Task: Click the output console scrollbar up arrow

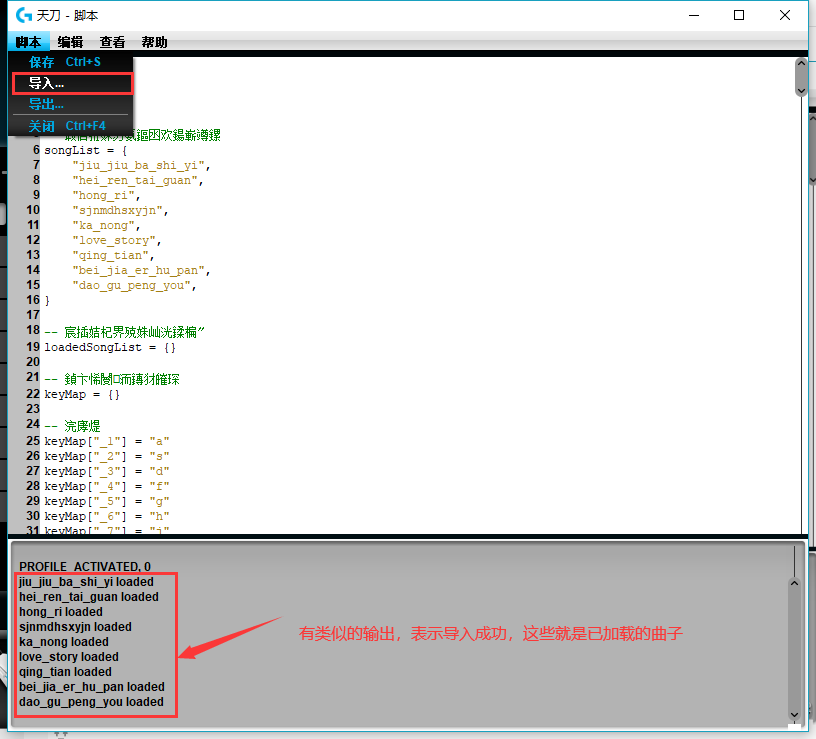Action: 794,583
